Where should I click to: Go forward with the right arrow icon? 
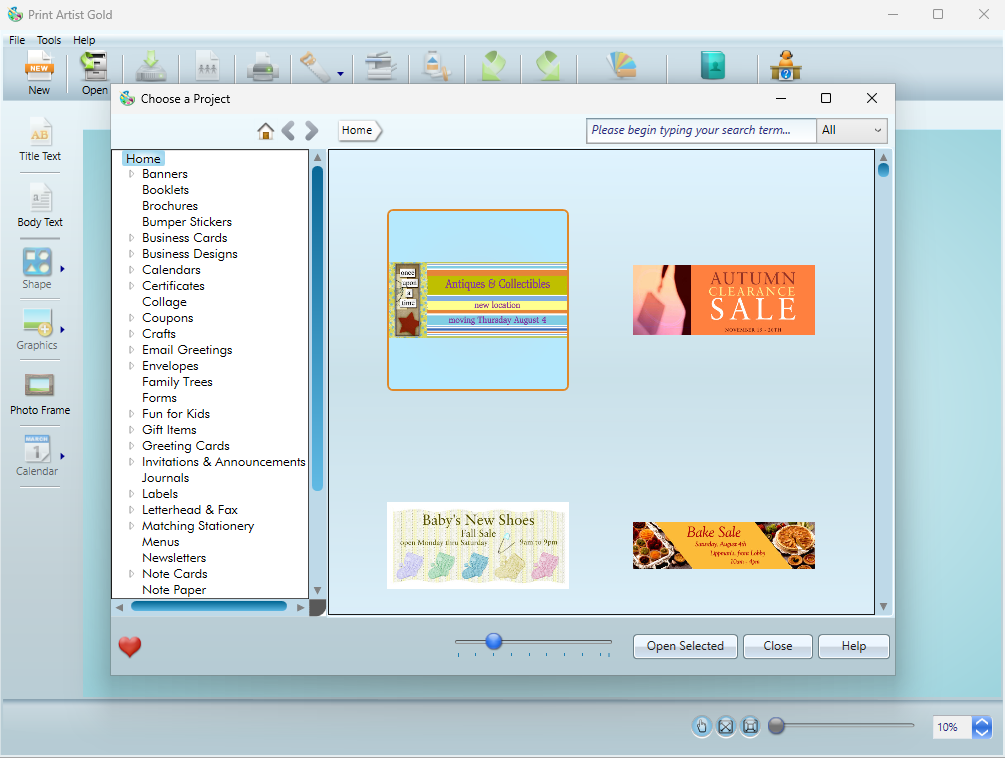tap(311, 131)
